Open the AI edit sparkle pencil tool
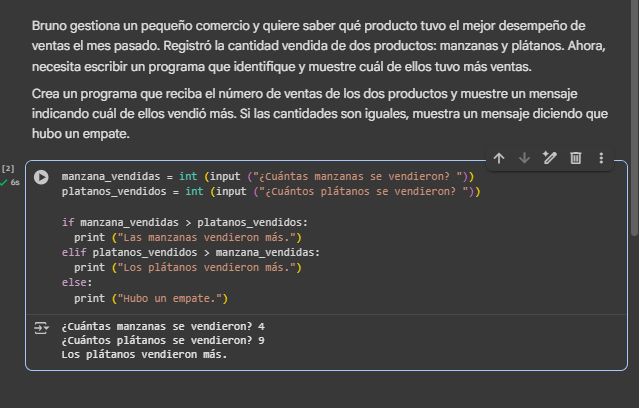Screen dimensions: 639x408 click(549, 158)
